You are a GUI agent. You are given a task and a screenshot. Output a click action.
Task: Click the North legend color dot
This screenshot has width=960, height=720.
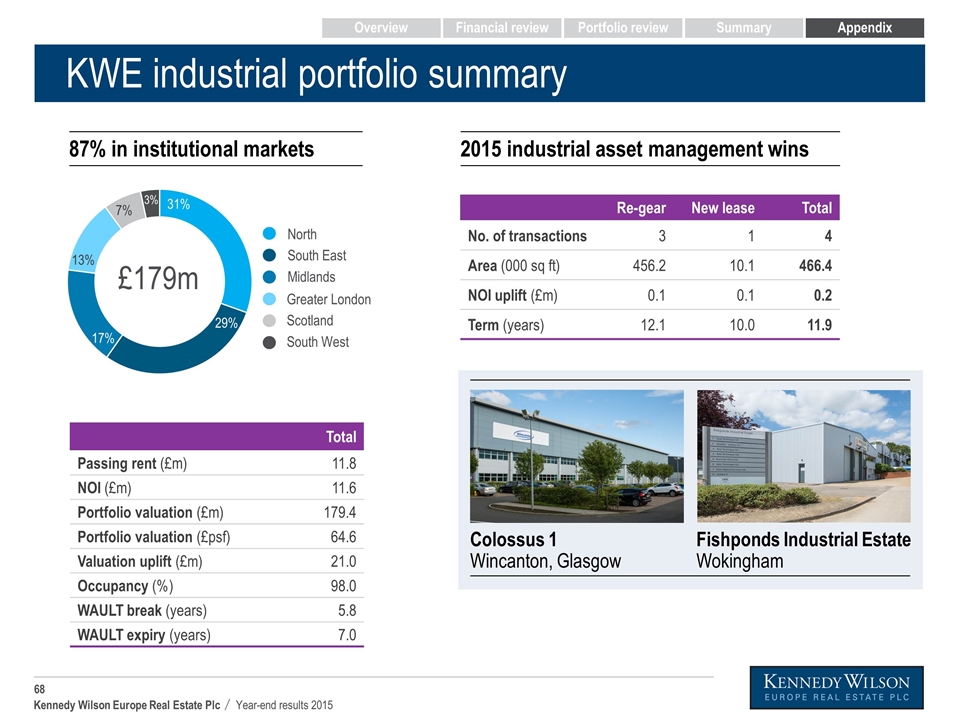point(269,234)
